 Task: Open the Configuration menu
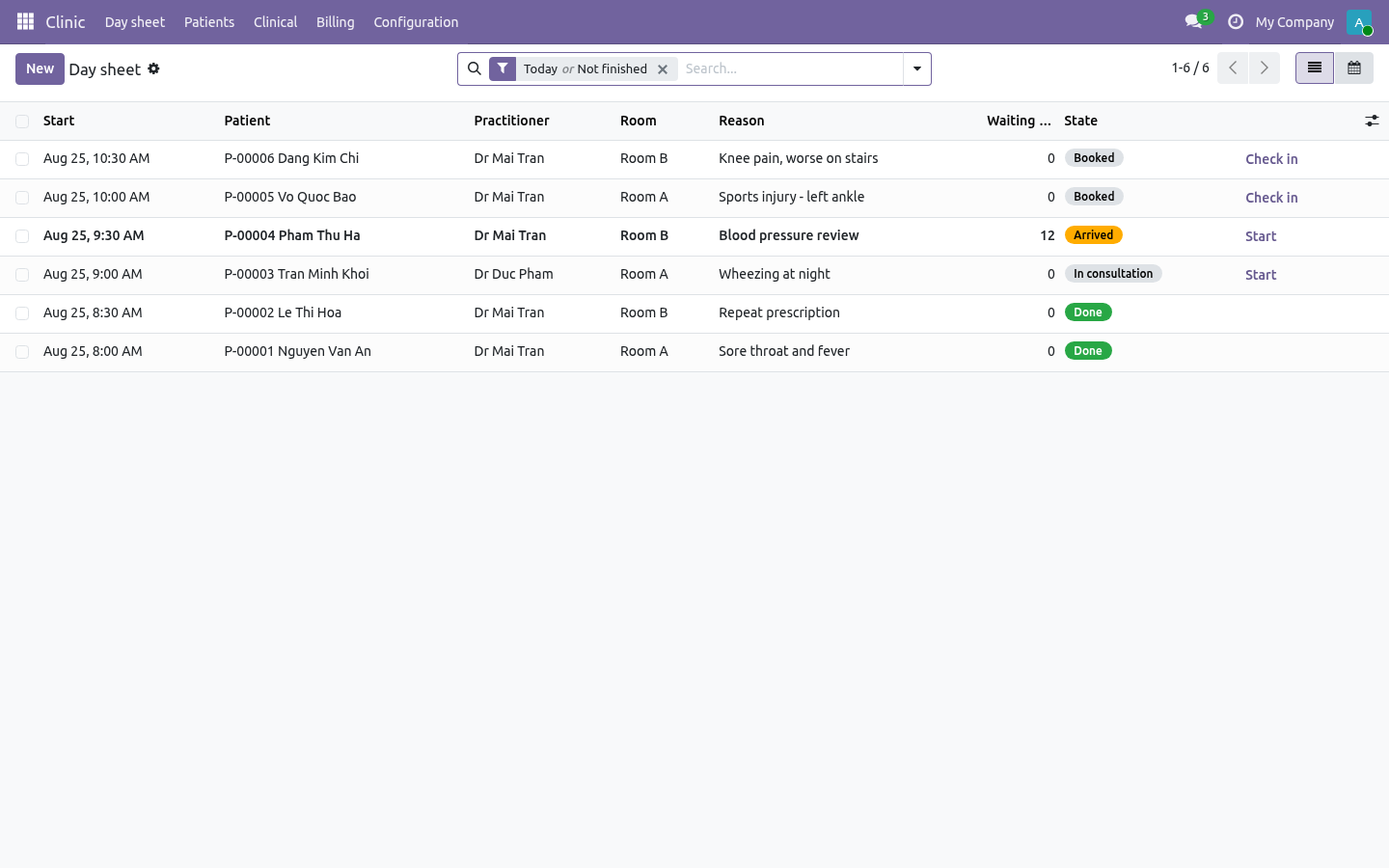(416, 21)
